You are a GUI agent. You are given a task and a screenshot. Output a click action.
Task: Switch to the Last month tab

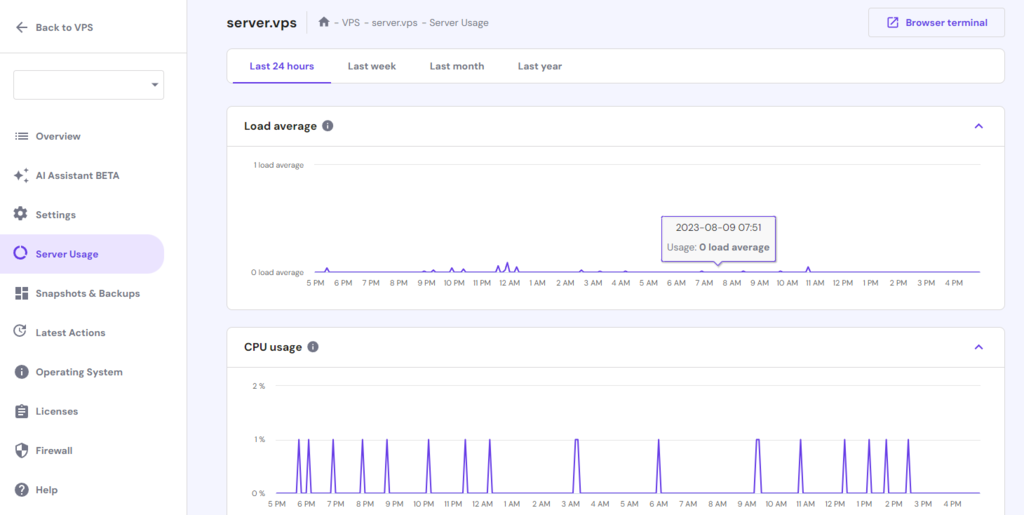click(457, 66)
